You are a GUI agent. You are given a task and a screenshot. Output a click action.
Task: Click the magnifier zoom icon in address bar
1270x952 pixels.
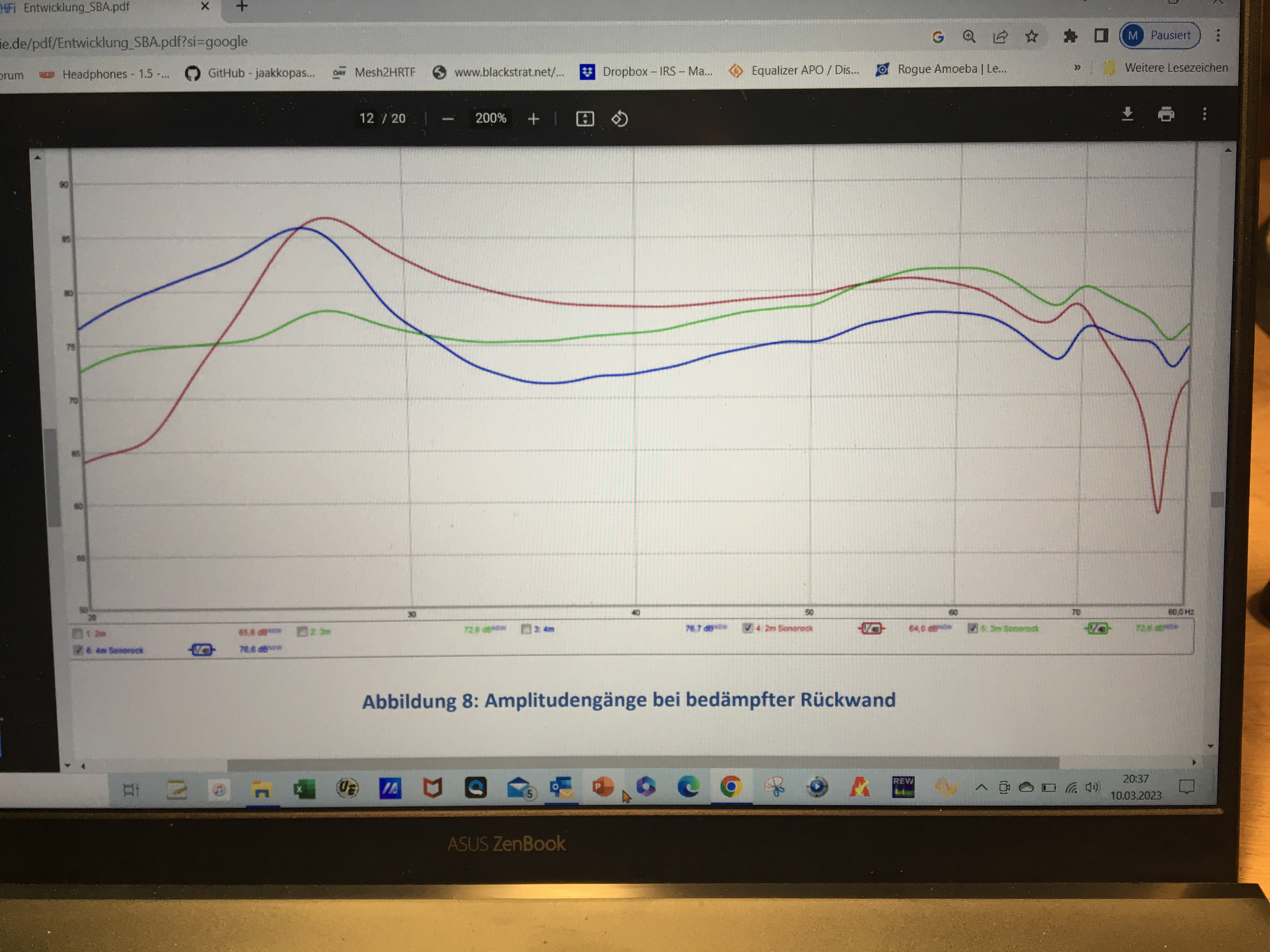969,36
